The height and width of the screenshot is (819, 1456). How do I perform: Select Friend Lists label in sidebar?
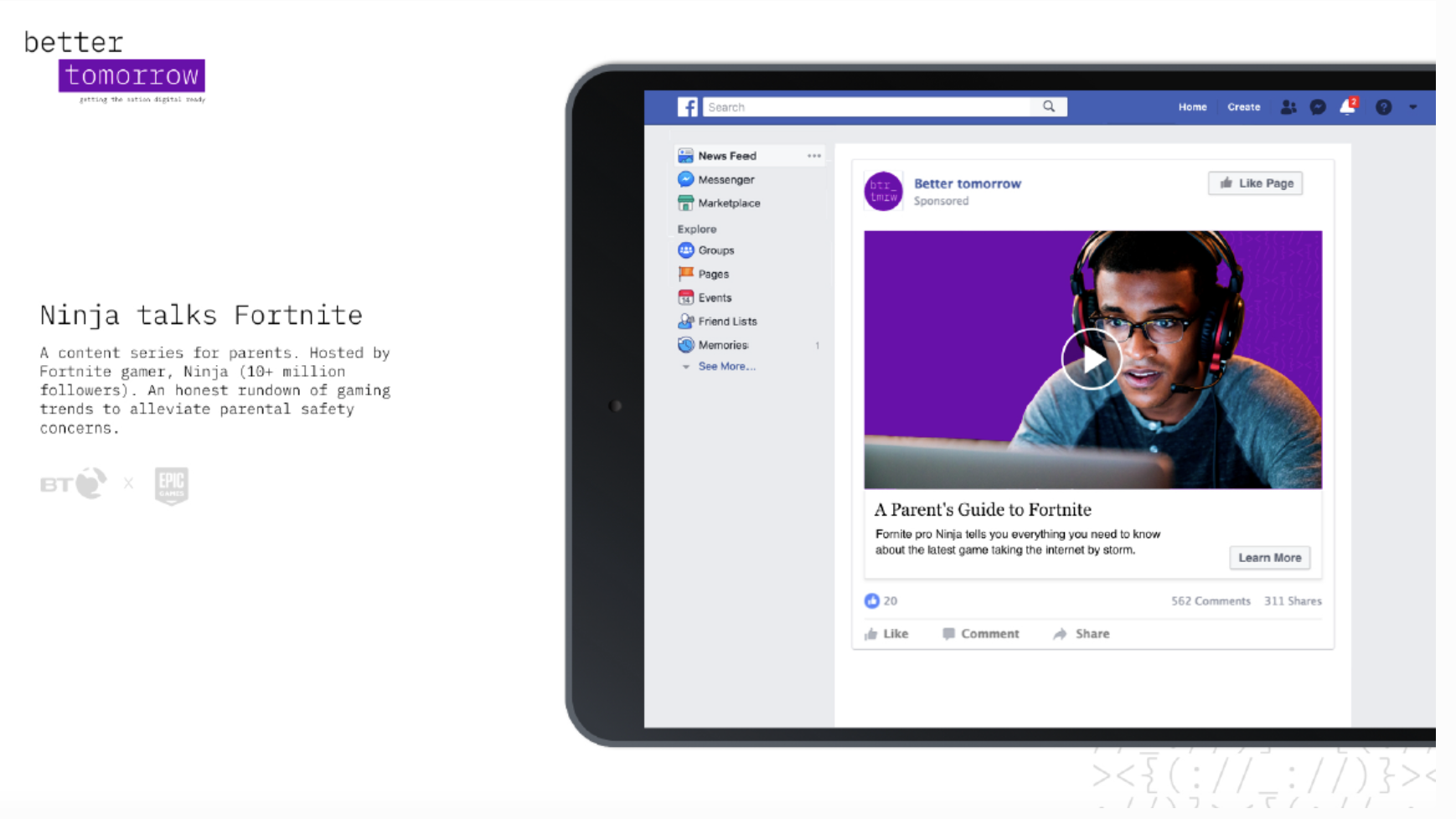[728, 321]
